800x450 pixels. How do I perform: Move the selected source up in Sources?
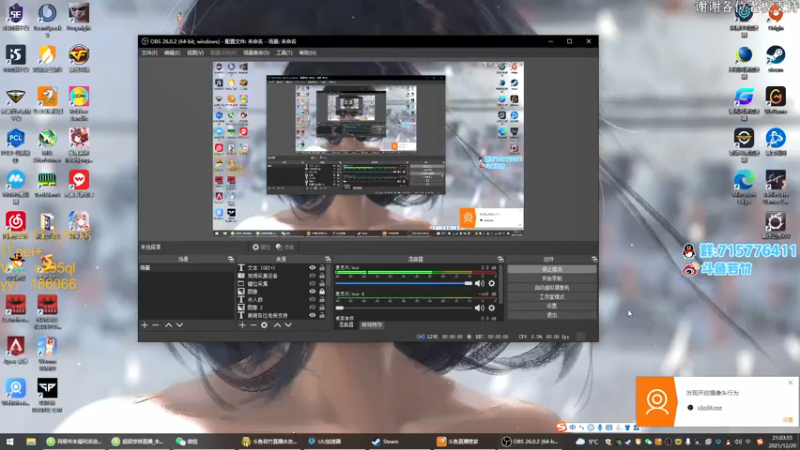click(277, 325)
